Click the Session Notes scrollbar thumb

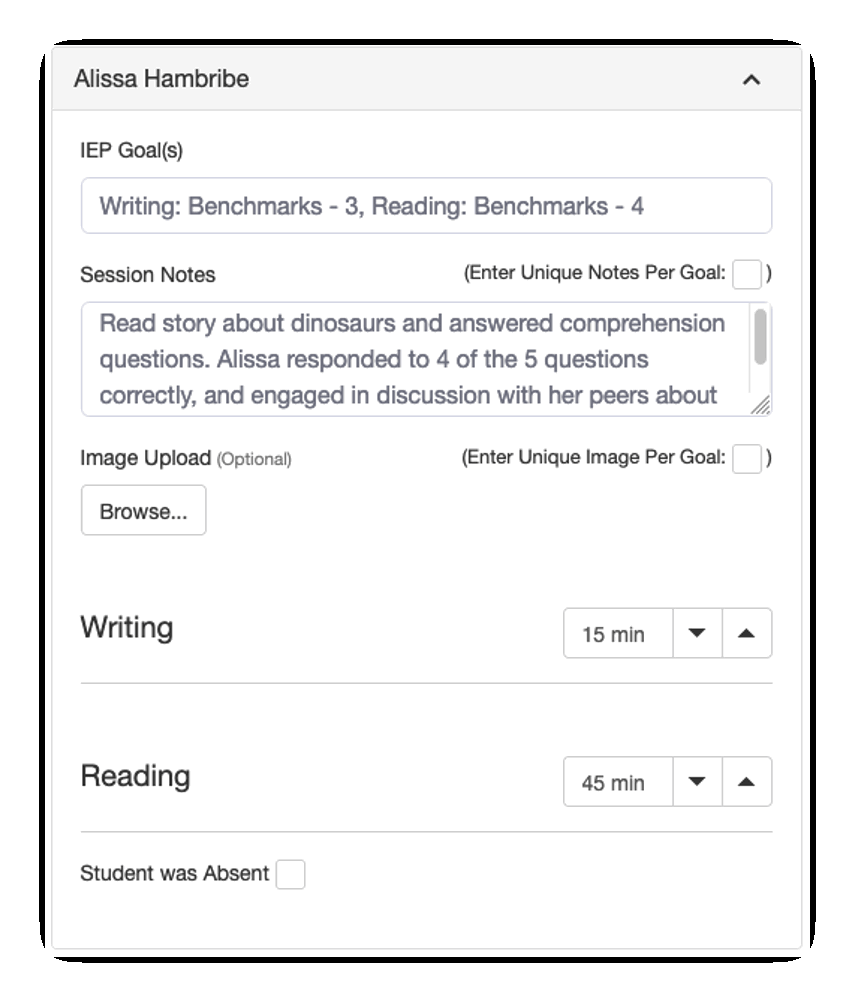click(x=761, y=337)
